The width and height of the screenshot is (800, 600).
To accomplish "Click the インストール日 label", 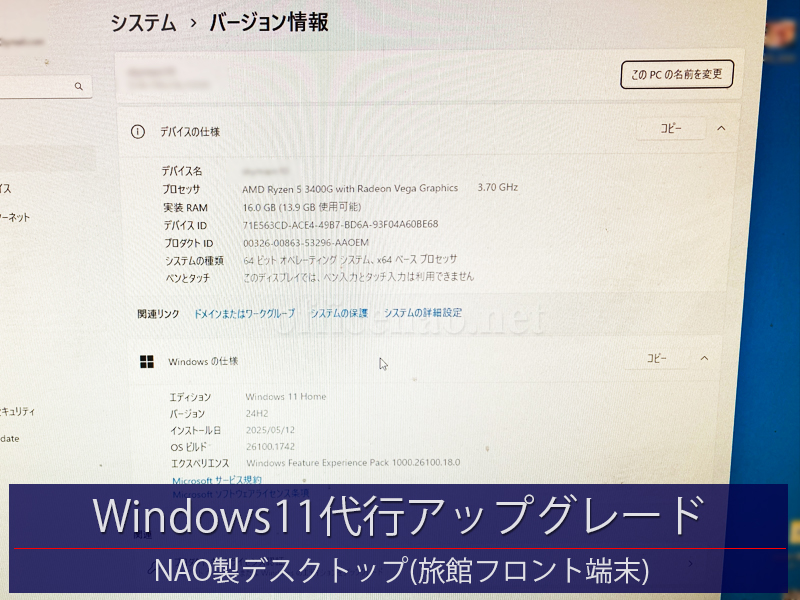I will (x=195, y=431).
